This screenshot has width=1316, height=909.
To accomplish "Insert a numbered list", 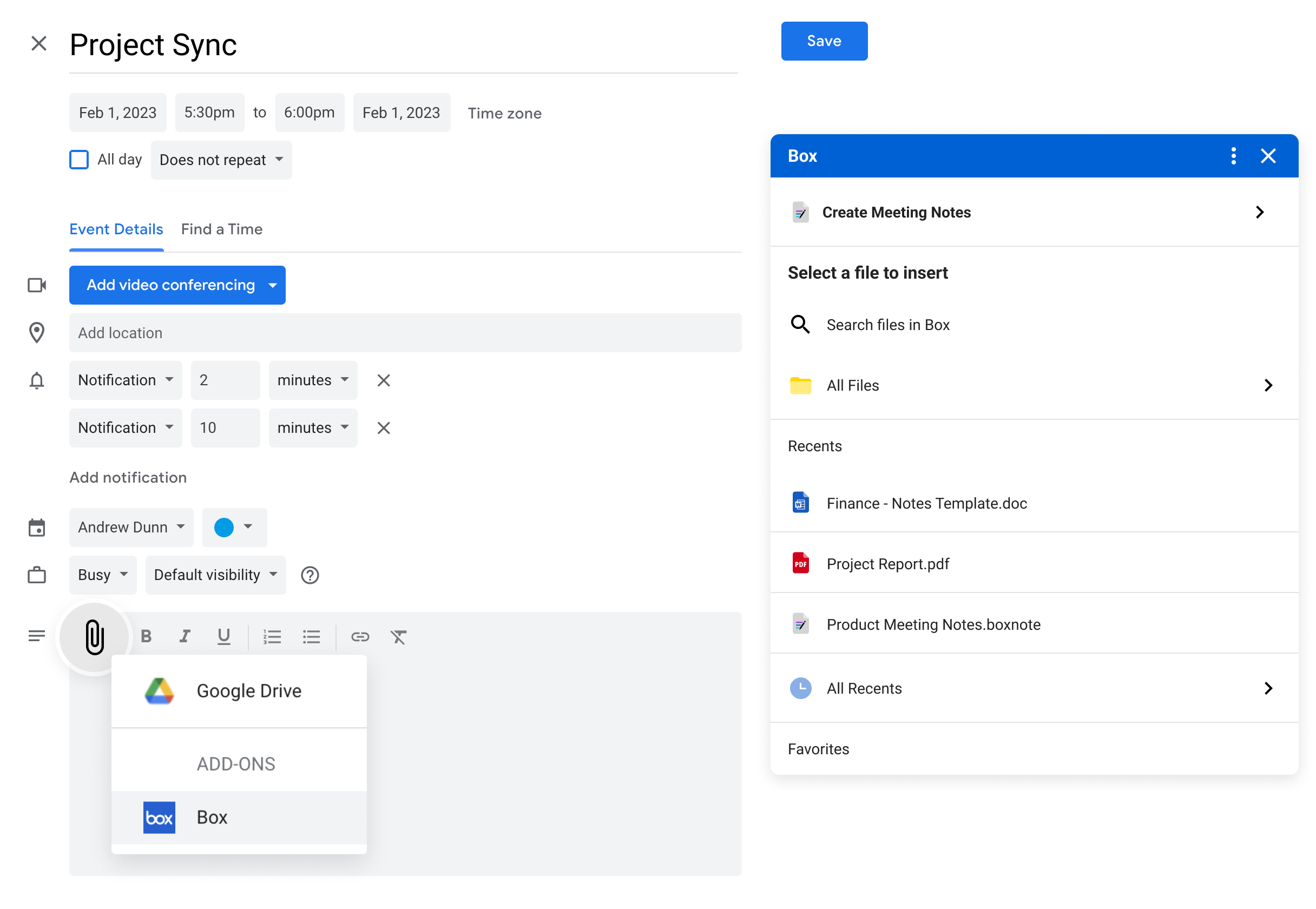I will (x=272, y=637).
